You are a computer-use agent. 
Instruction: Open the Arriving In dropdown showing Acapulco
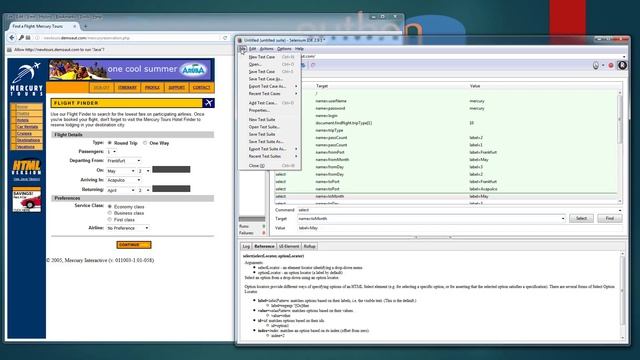coord(124,180)
